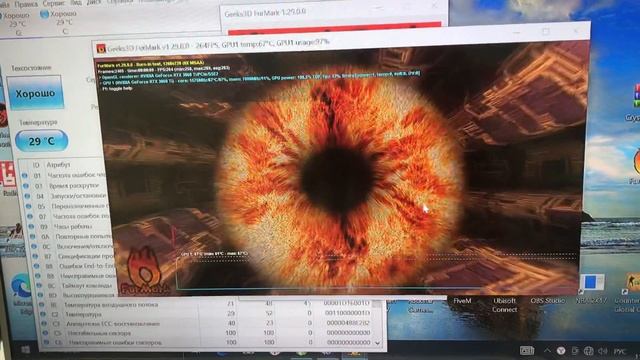Click the ID column header
640x360 pixels.
(x=36, y=165)
